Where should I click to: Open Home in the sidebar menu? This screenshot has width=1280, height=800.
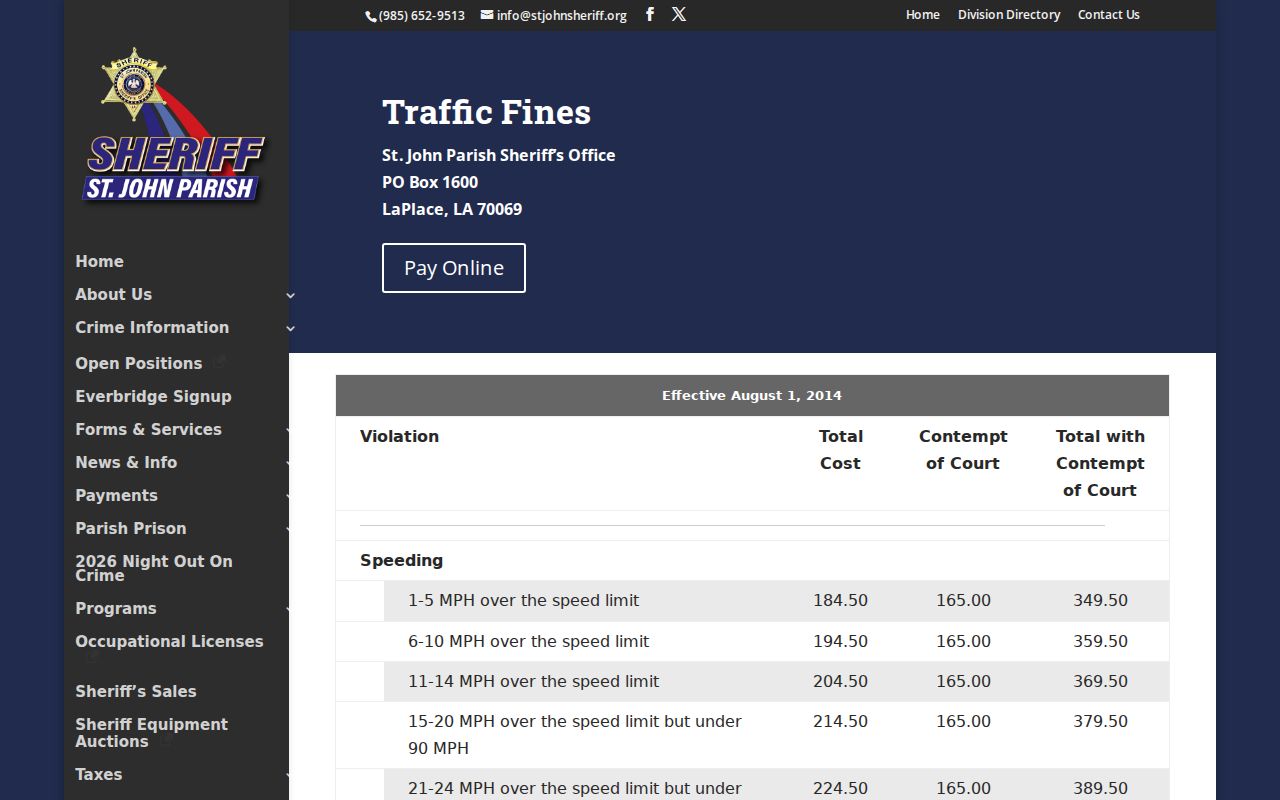pos(99,261)
